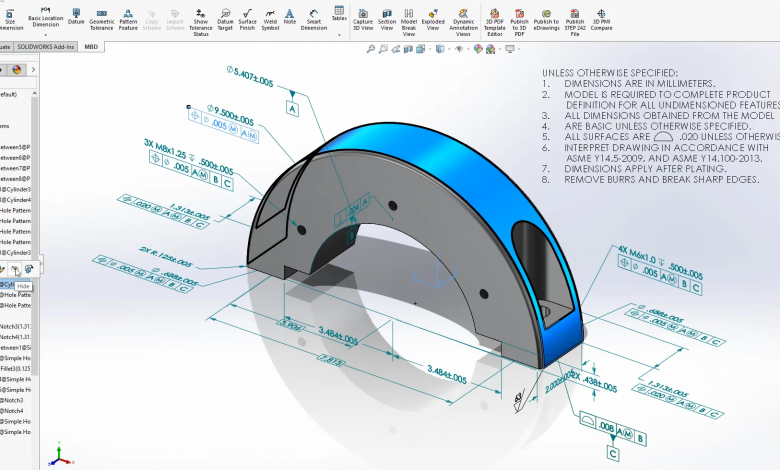The image size is (780, 470).
Task: Click Zoom to Area magnifier icon
Action: click(383, 49)
